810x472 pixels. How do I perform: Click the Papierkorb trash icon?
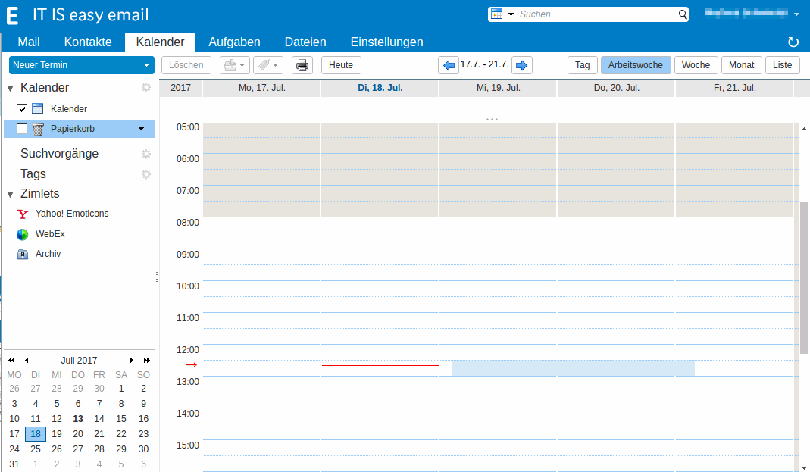click(x=38, y=129)
